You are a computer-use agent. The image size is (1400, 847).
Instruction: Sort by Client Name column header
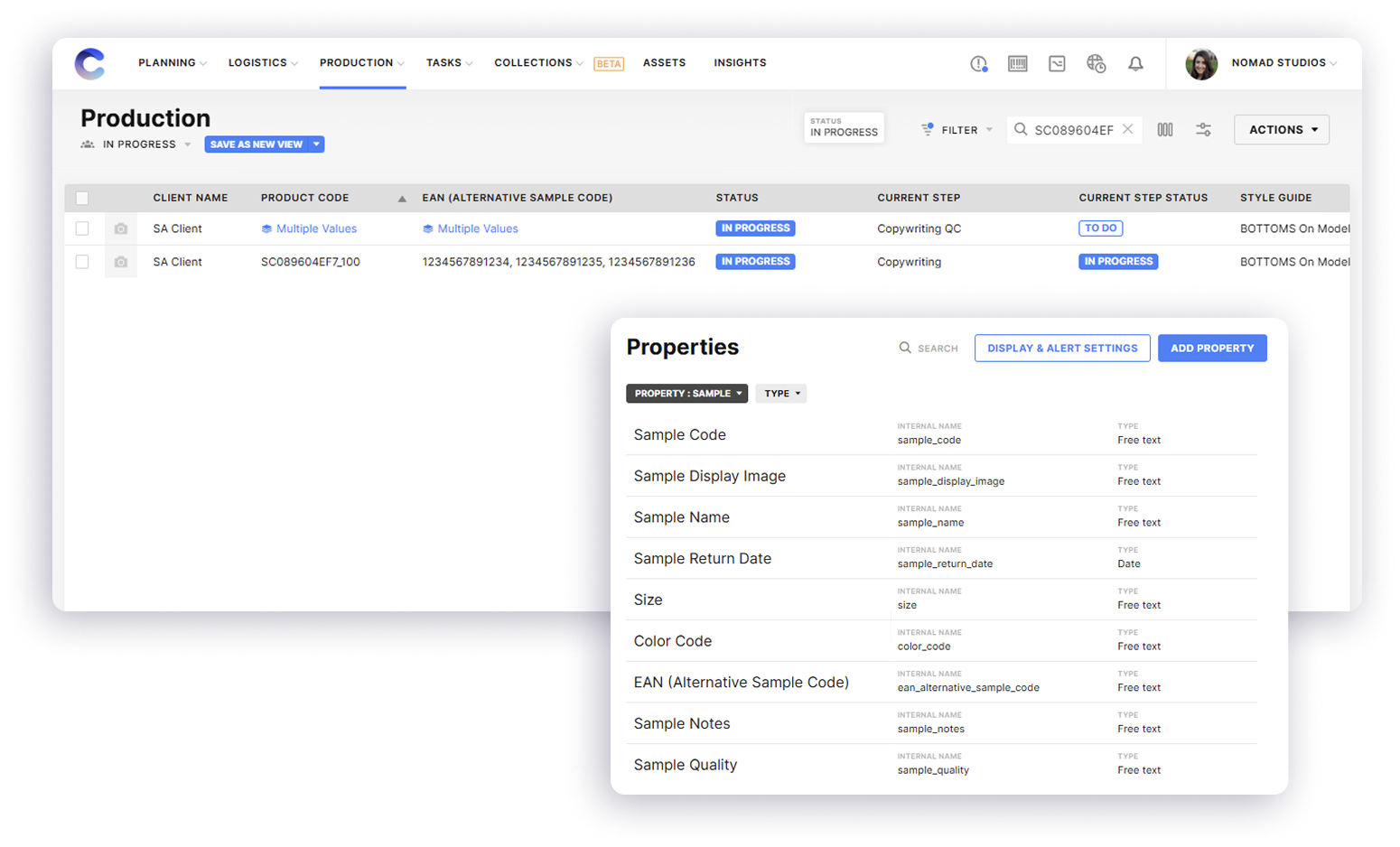[191, 198]
